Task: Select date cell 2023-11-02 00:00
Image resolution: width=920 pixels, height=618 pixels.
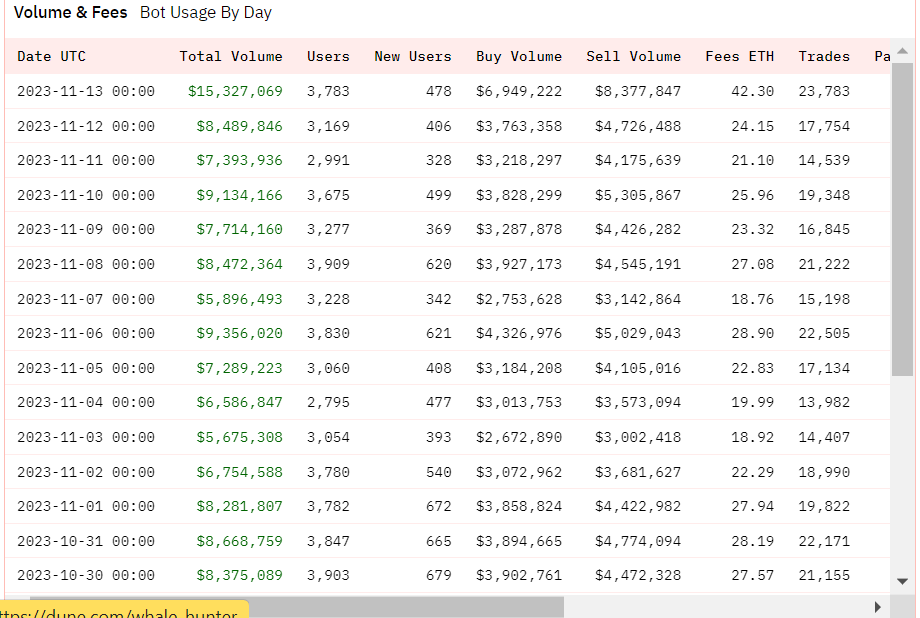Action: [x=86, y=472]
